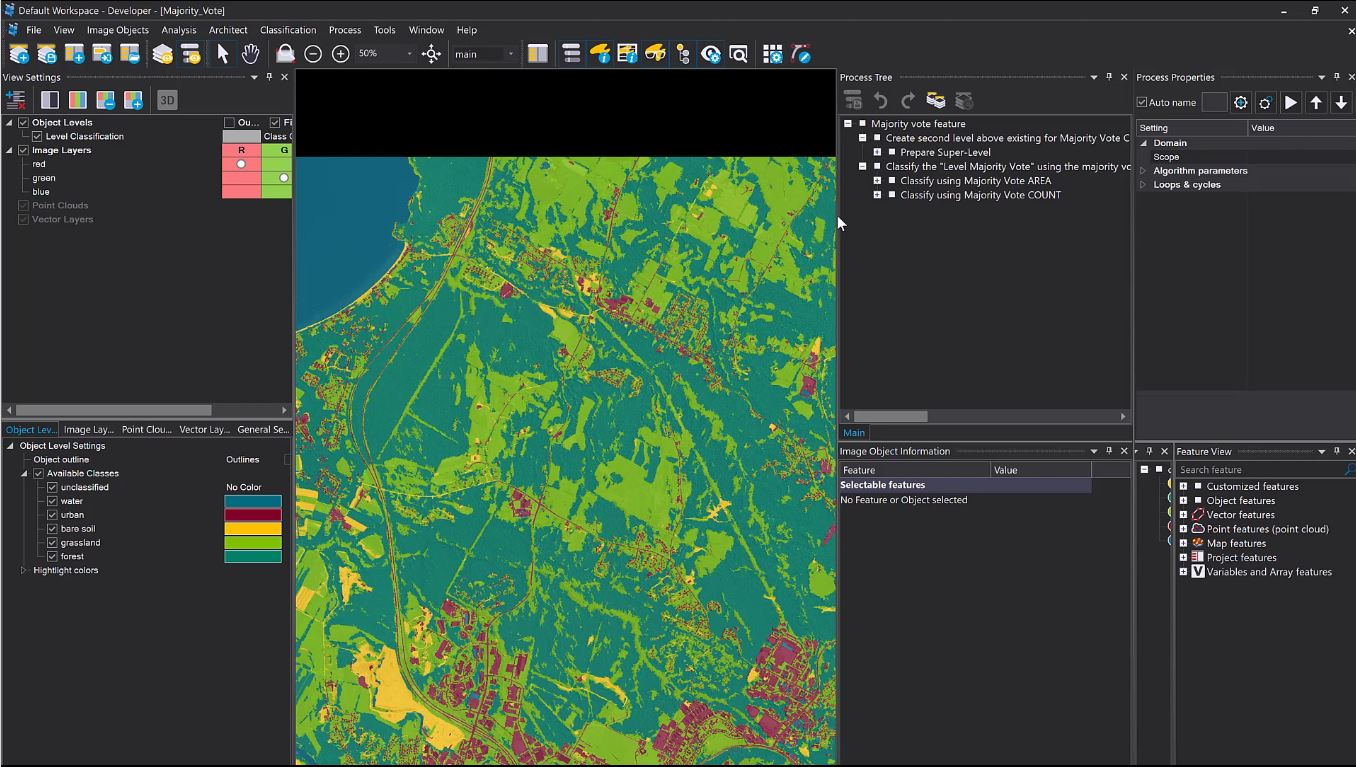Click the undo arrow in Process Tree
Viewport: 1356px width, 767px height.
tap(880, 101)
